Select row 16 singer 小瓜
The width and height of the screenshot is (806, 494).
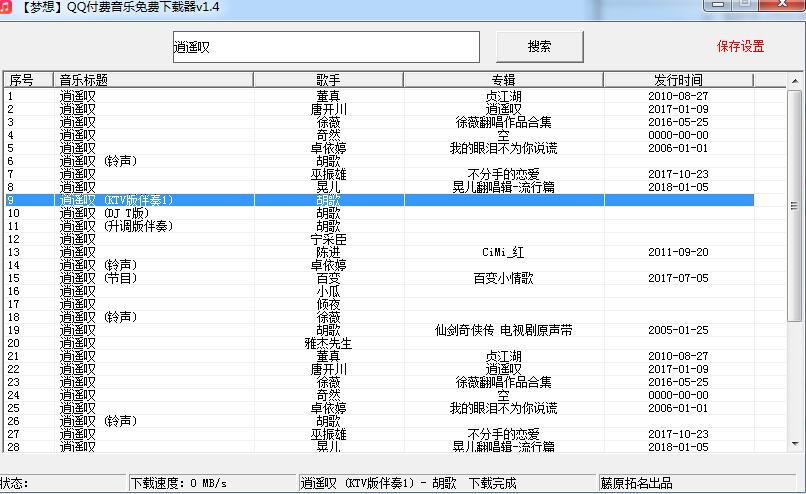pos(328,291)
